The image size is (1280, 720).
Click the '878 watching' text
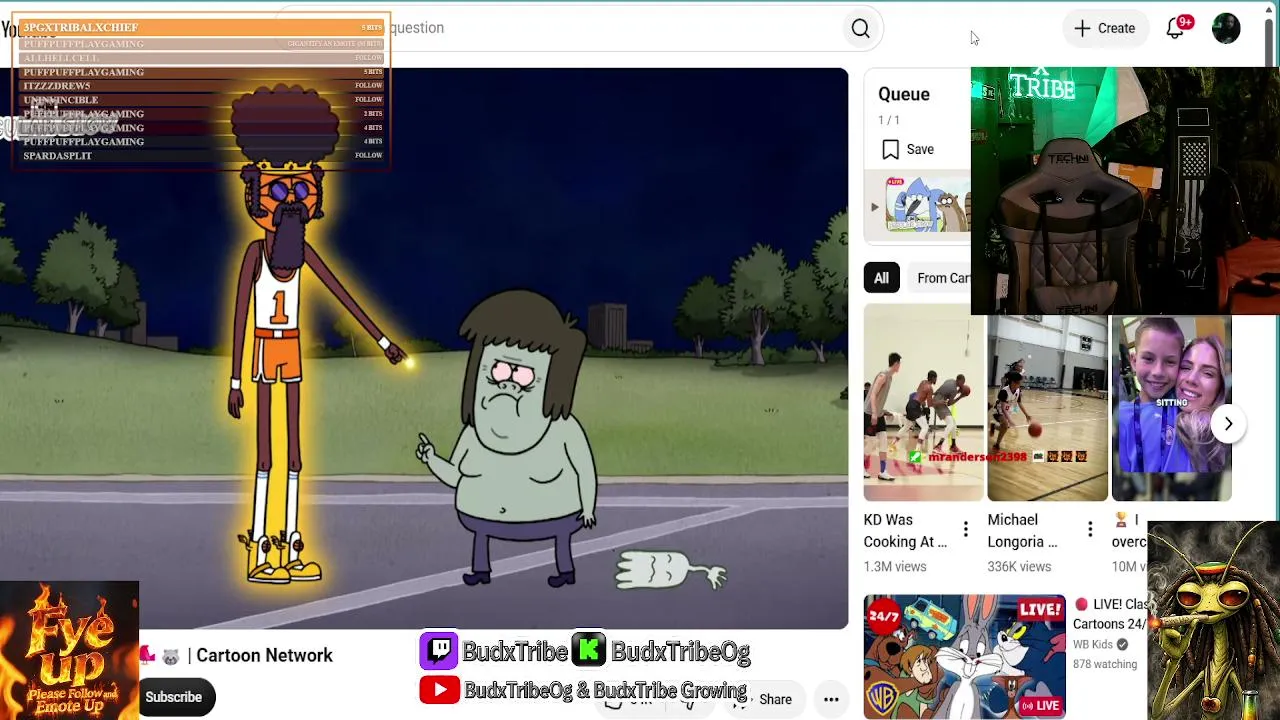click(x=1105, y=664)
